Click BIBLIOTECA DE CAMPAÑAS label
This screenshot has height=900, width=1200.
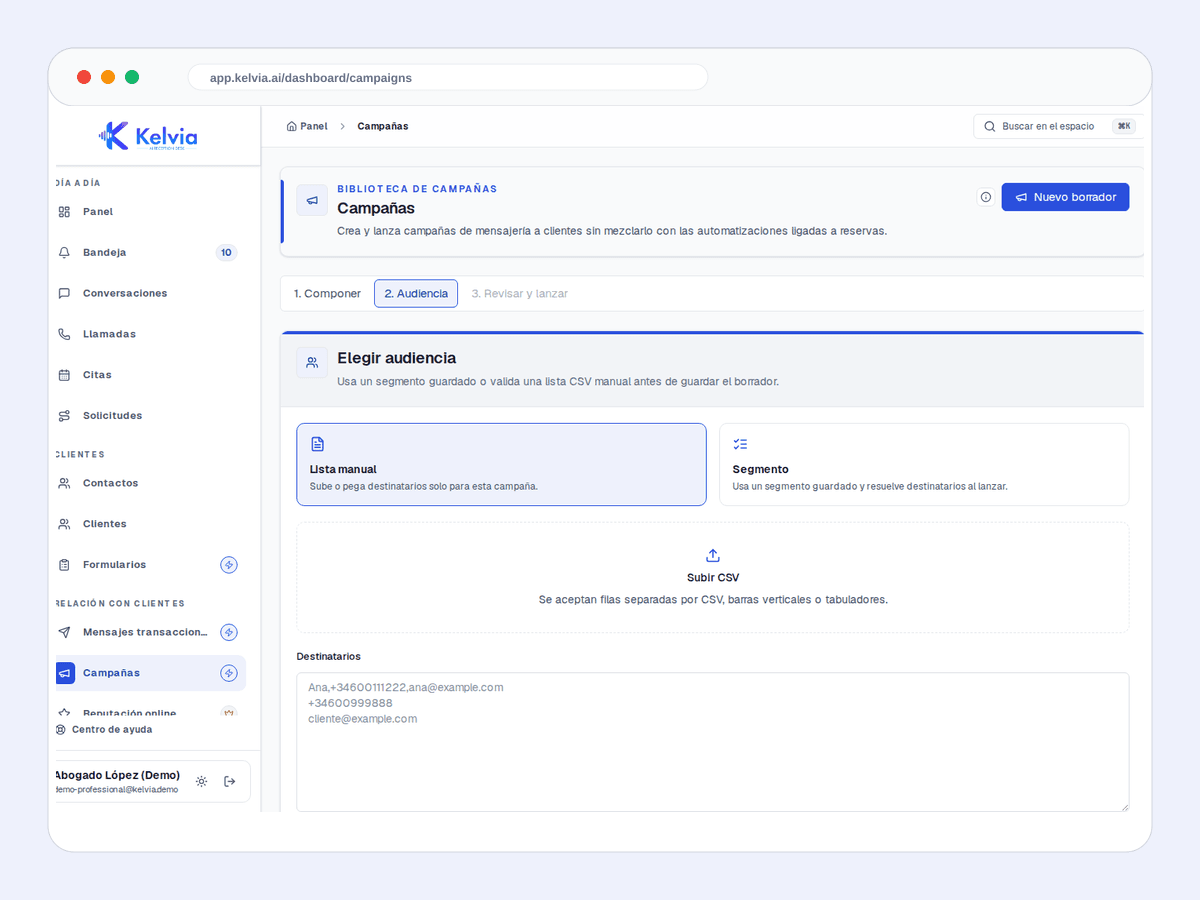click(417, 189)
